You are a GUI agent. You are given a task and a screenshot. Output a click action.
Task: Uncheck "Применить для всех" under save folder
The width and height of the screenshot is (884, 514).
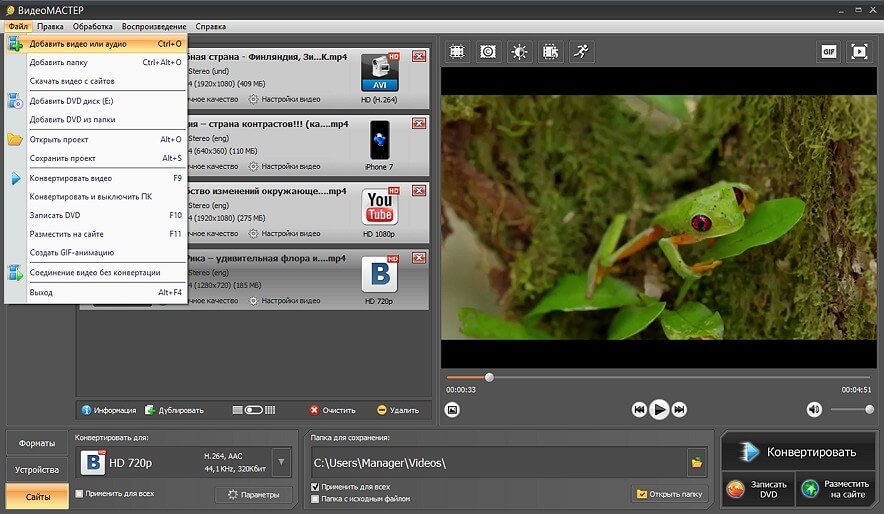point(316,487)
